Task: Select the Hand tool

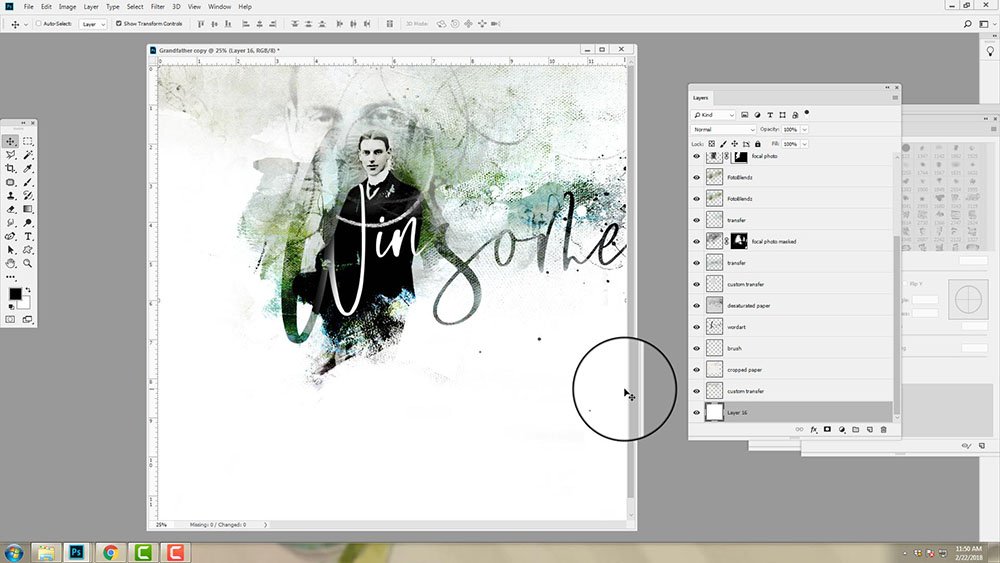Action: (x=10, y=263)
